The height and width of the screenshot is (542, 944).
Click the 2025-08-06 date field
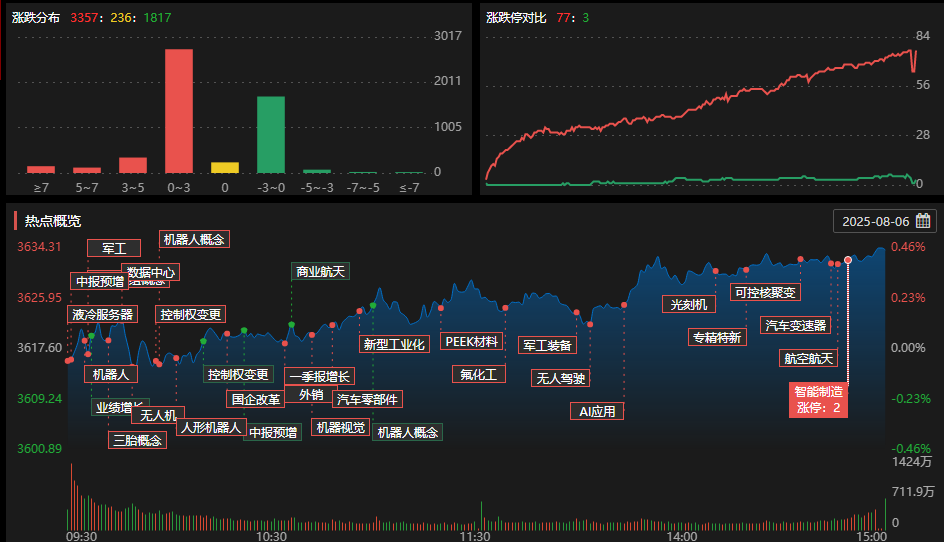(884, 221)
